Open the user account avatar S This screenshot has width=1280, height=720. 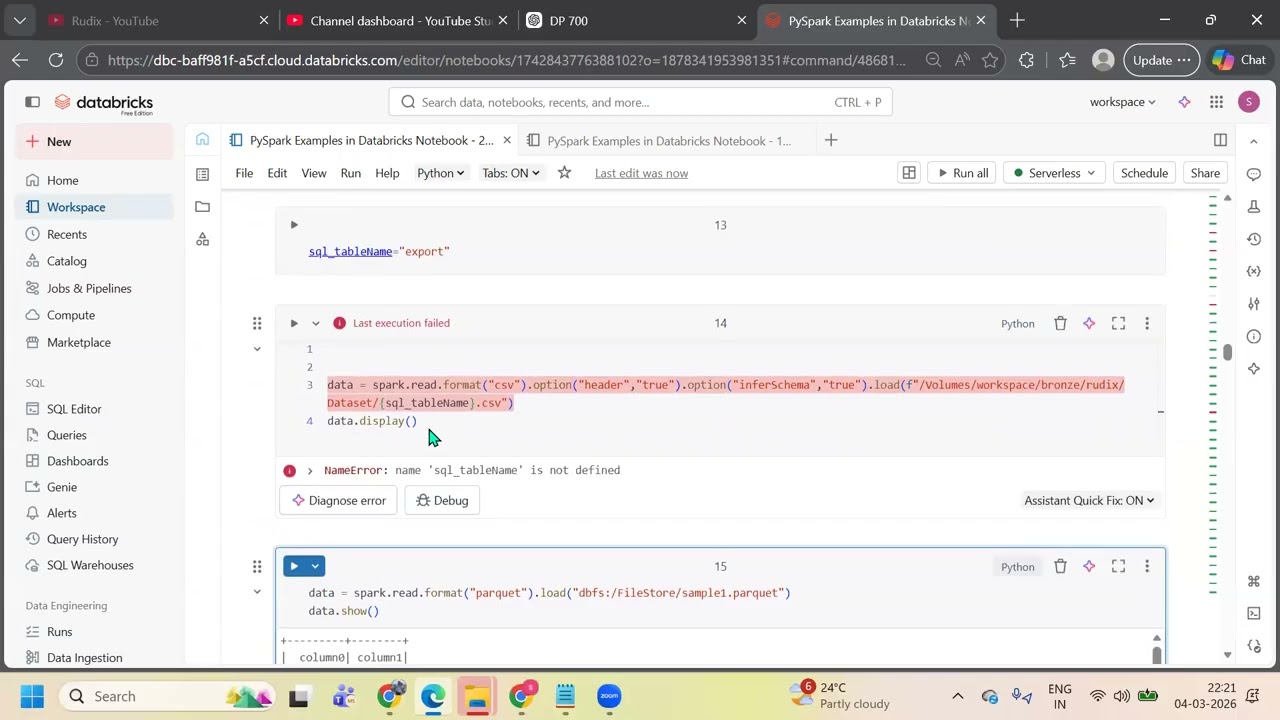(1248, 102)
